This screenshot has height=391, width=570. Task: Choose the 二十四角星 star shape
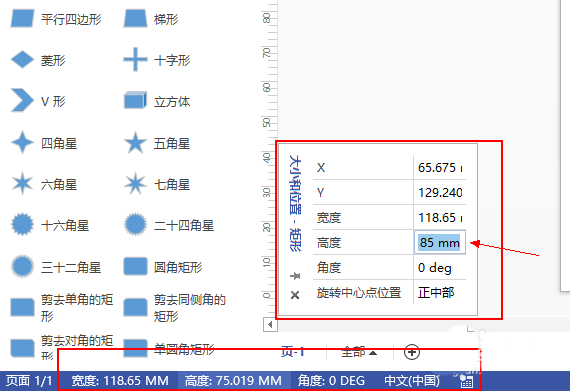click(169, 225)
